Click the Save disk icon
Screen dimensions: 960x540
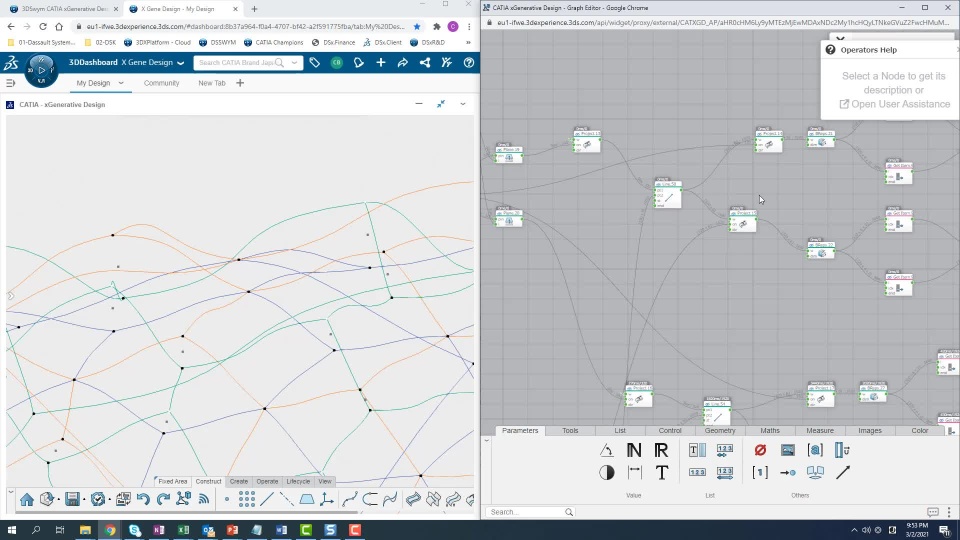coord(72,499)
